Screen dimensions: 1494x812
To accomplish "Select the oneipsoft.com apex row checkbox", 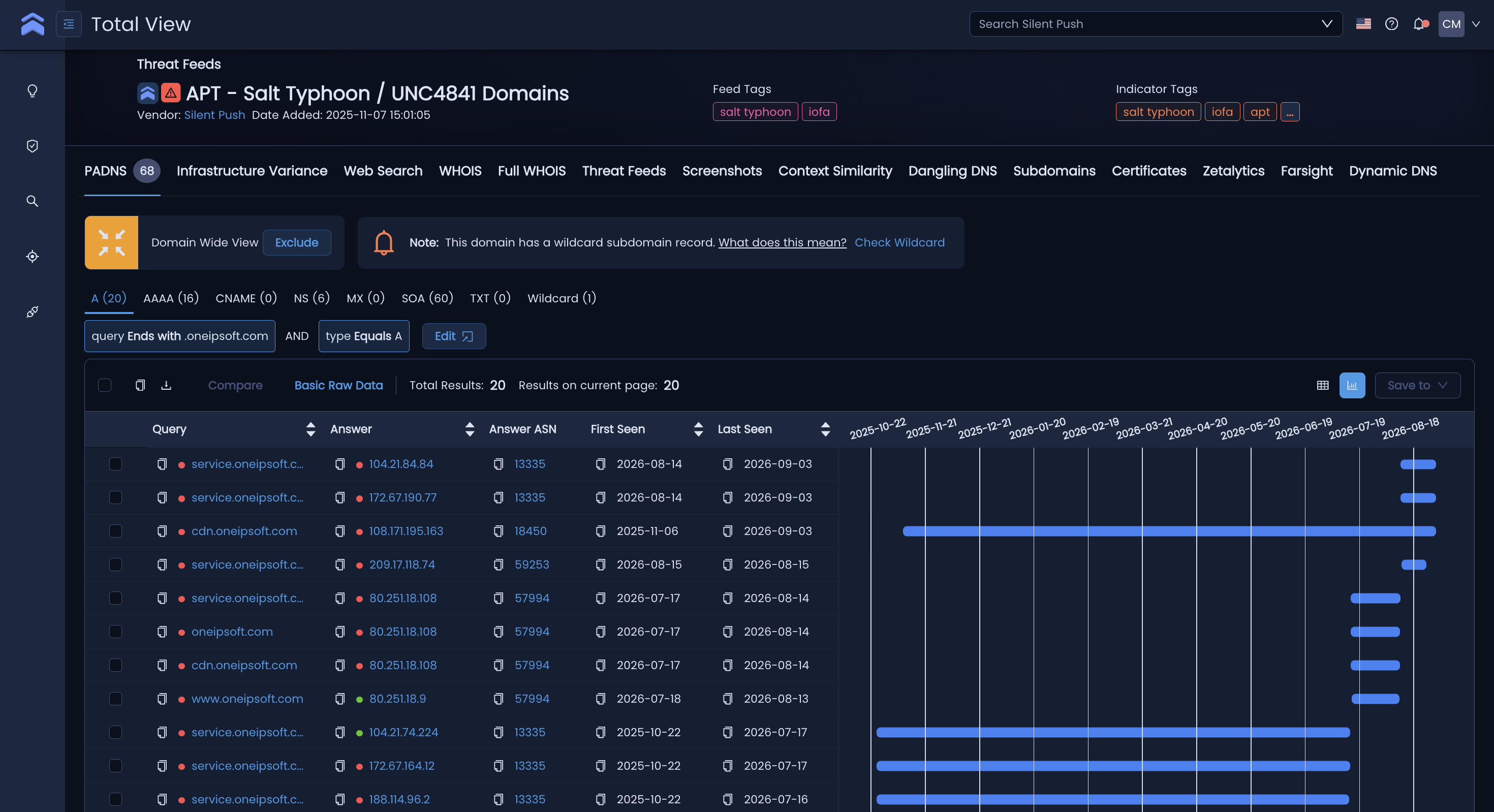I will (x=115, y=632).
